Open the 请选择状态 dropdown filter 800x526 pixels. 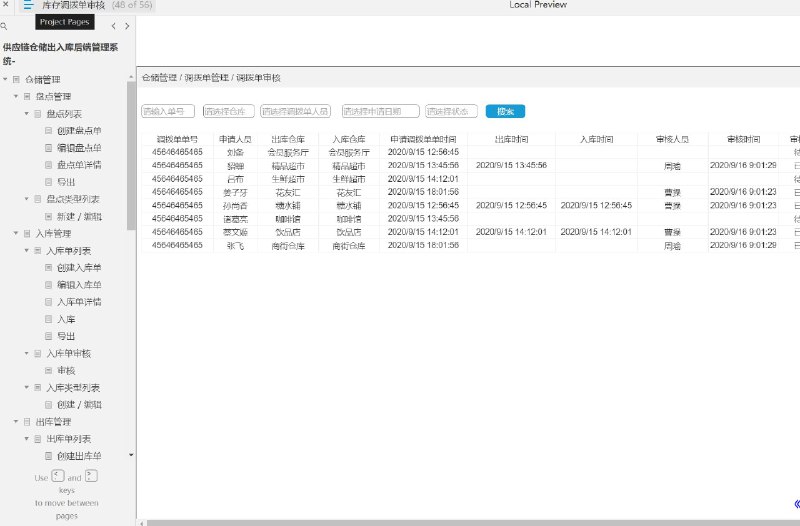coord(451,111)
